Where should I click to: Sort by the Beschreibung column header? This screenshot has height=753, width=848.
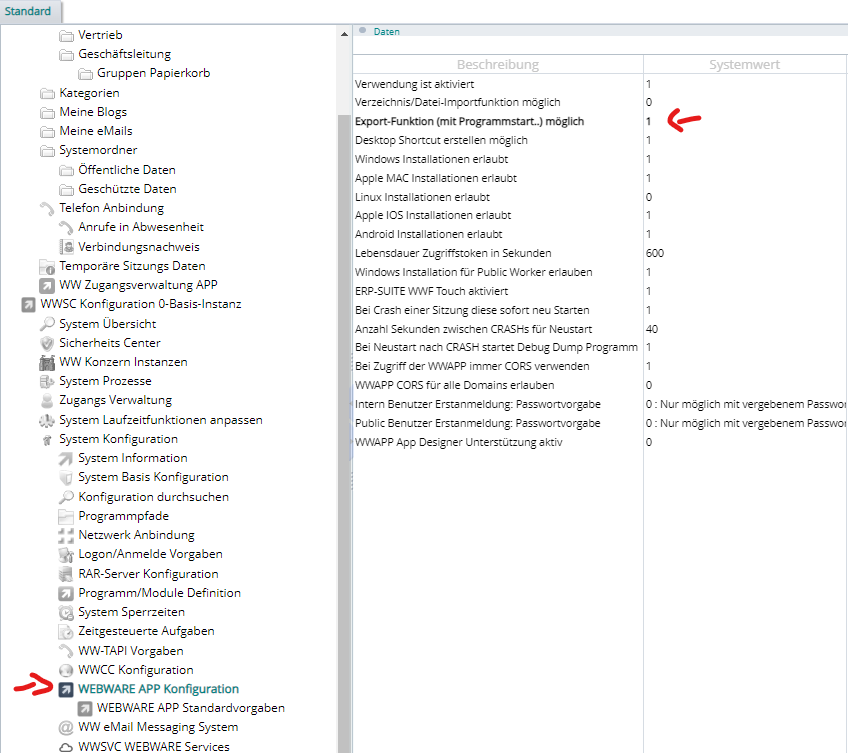(497, 64)
